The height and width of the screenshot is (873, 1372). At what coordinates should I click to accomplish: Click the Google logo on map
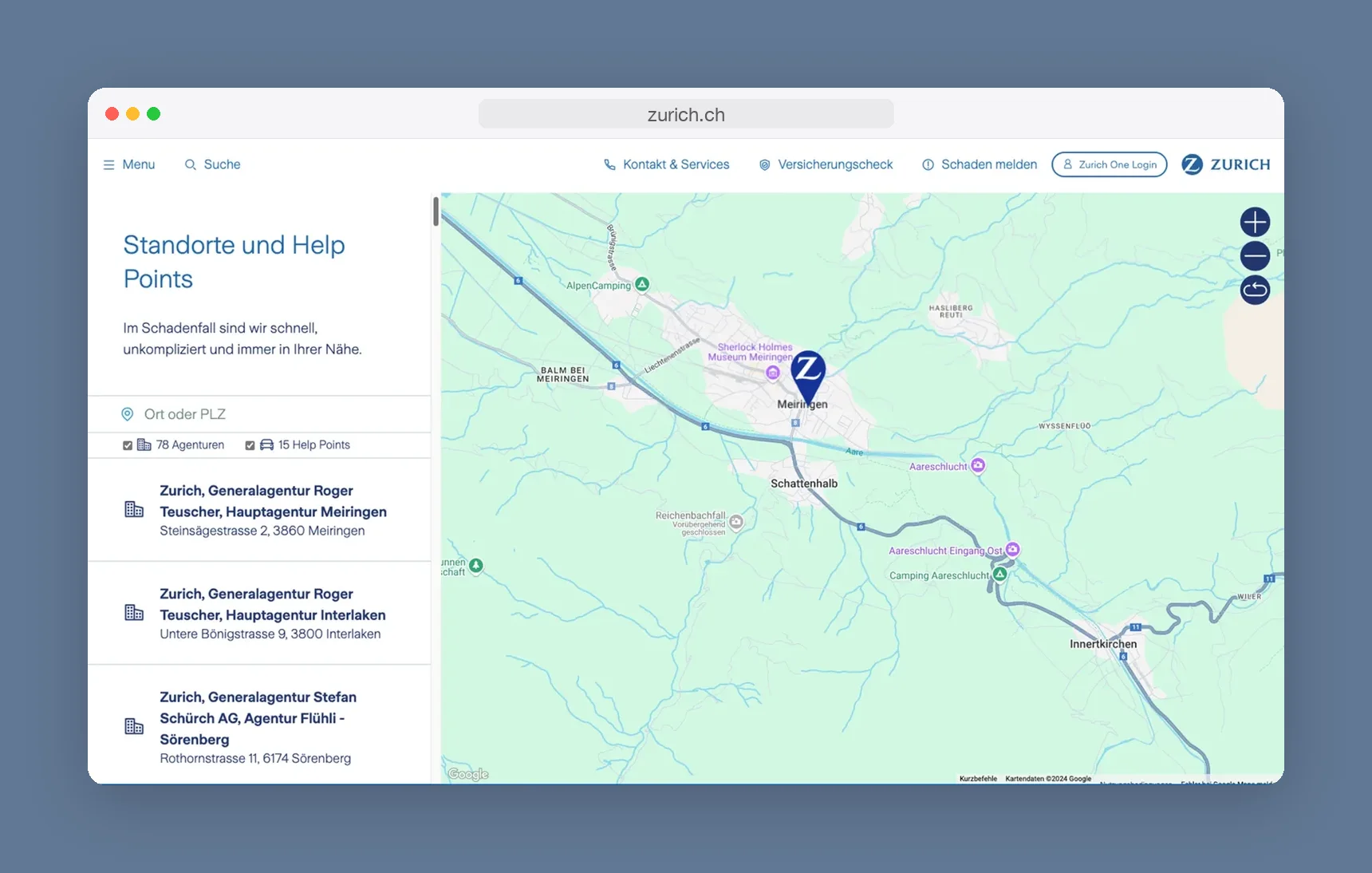coord(468,774)
